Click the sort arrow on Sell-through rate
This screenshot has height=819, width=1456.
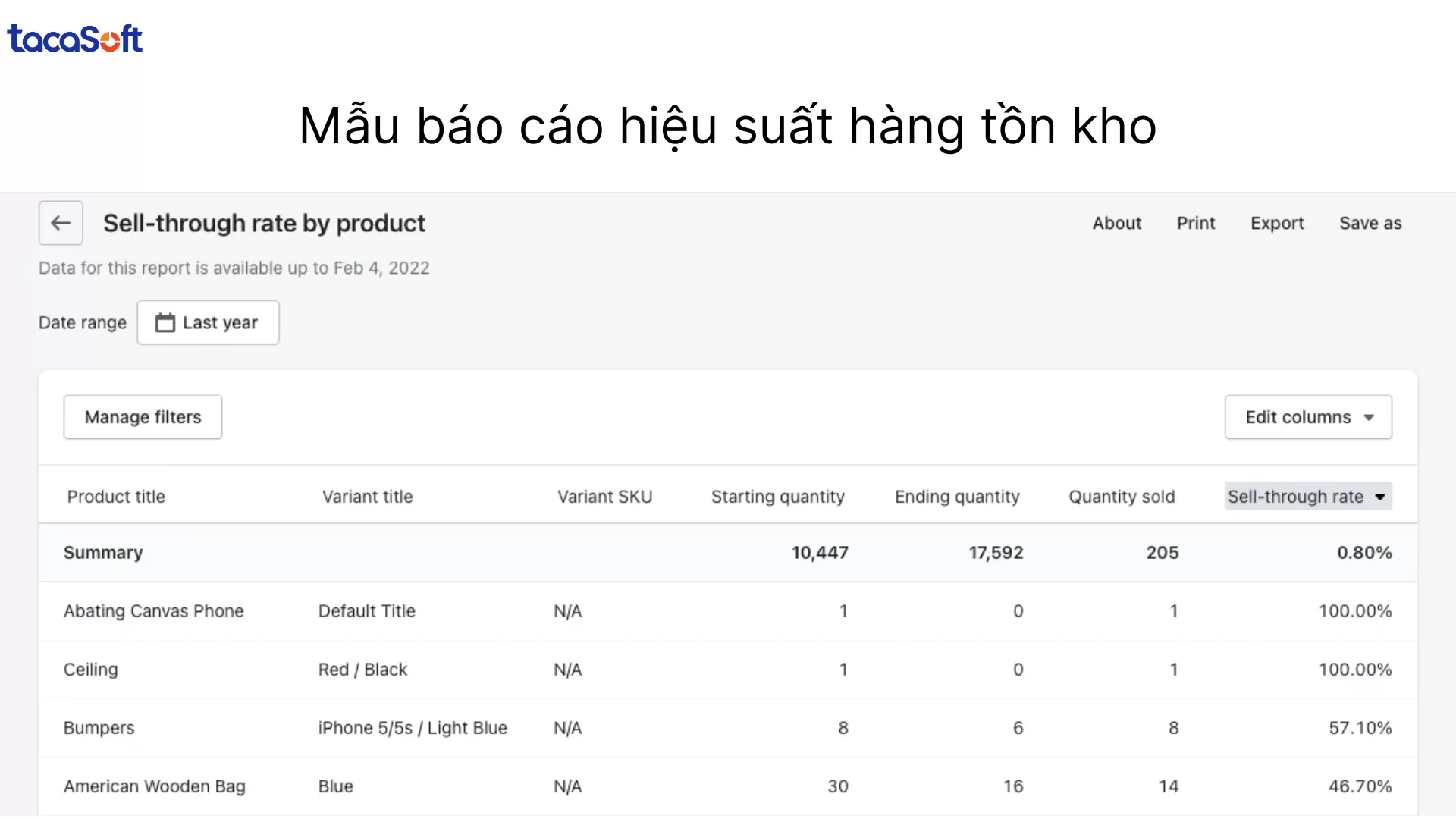[x=1379, y=497]
